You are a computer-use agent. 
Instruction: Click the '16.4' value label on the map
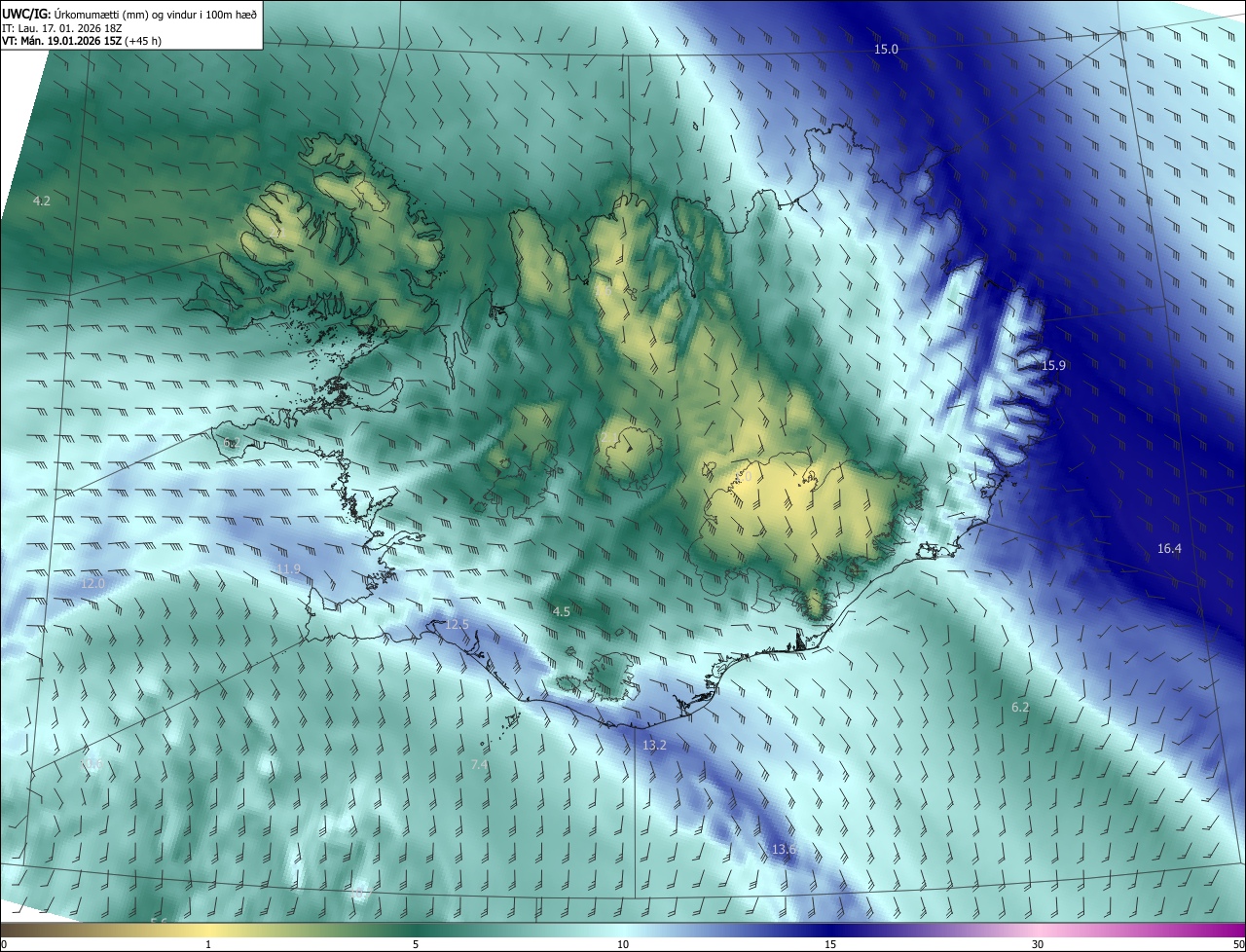1169,549
